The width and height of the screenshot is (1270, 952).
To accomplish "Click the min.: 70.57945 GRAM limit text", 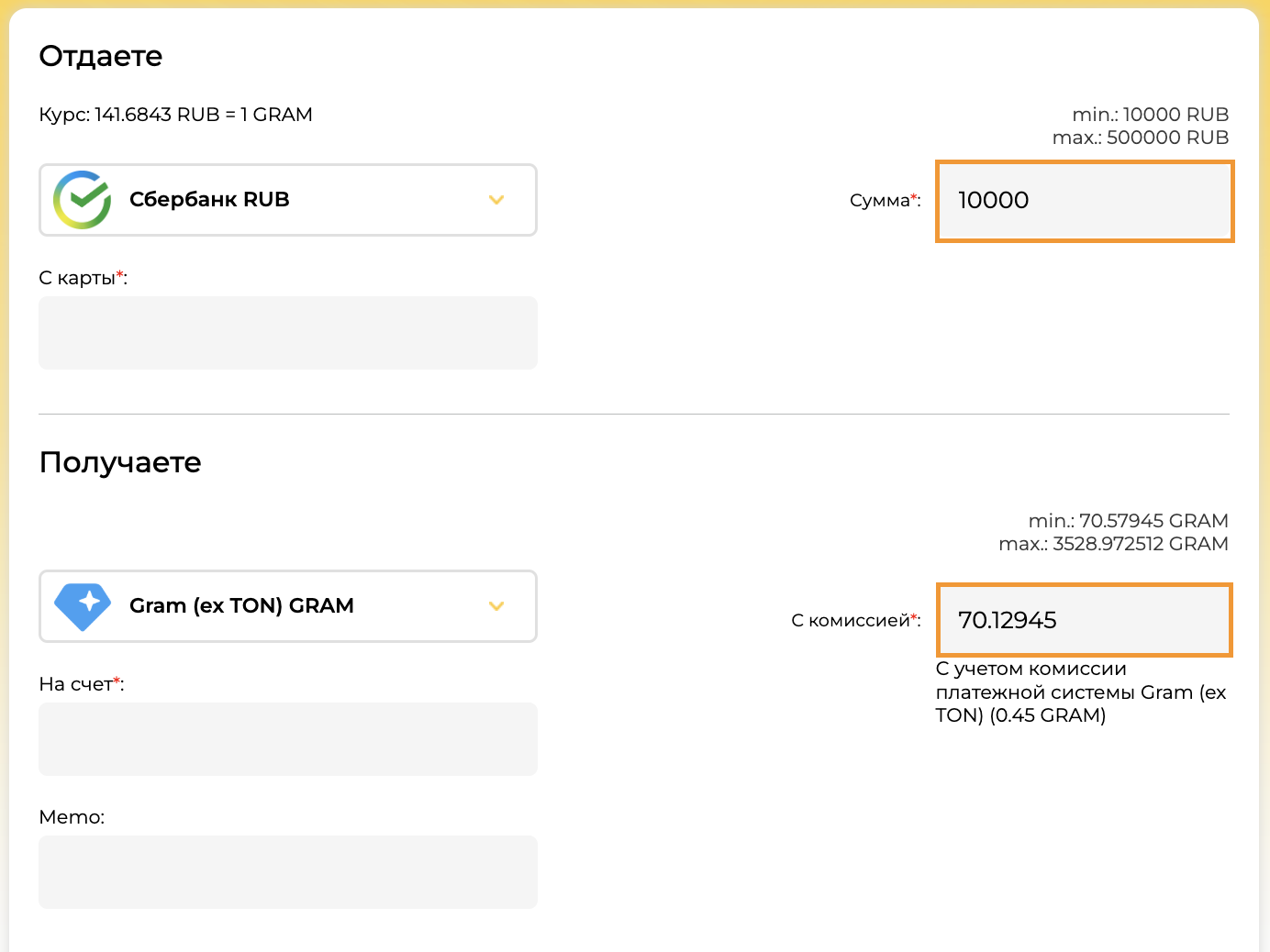I will pyautogui.click(x=1129, y=521).
